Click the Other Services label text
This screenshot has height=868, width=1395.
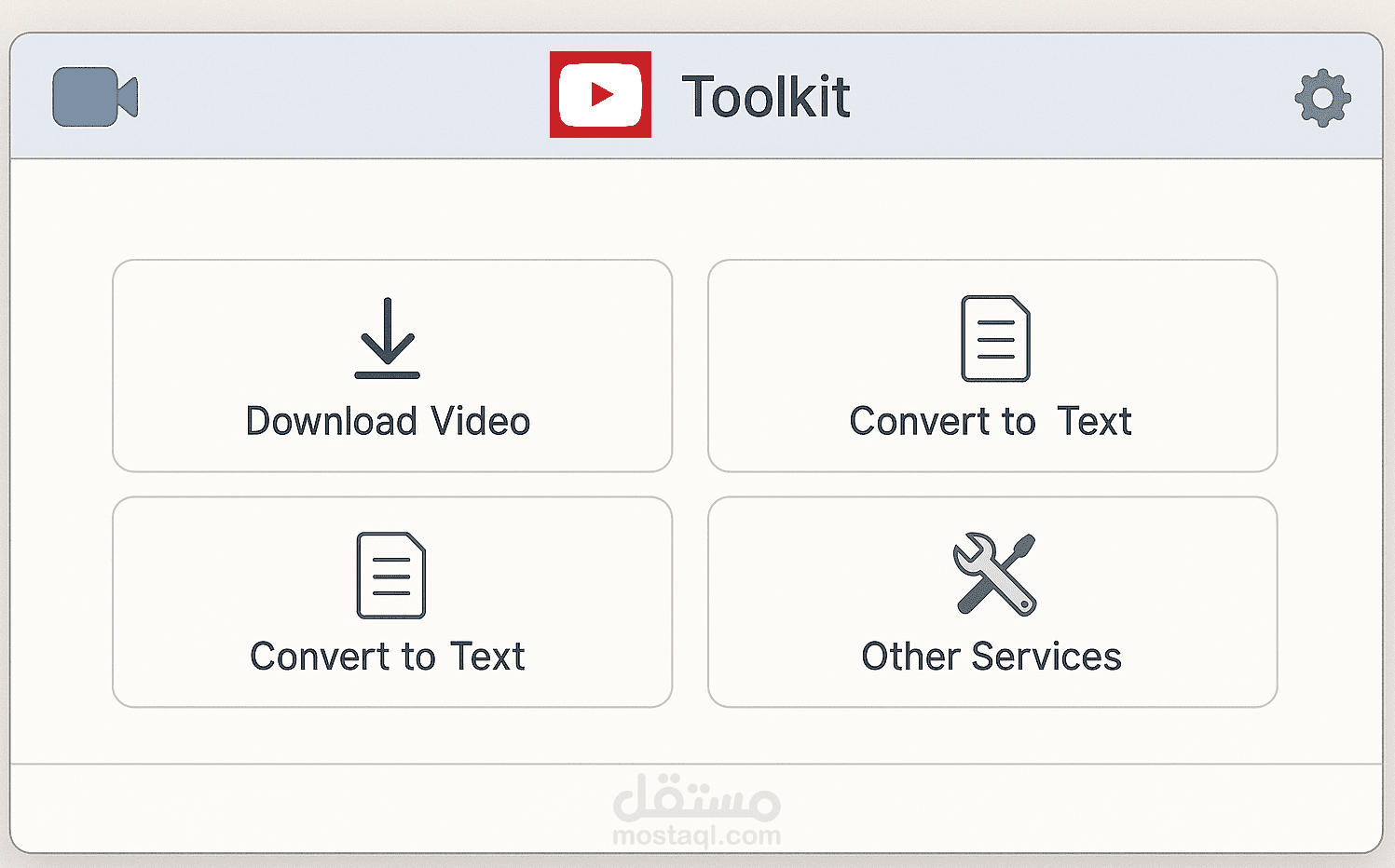click(x=992, y=656)
